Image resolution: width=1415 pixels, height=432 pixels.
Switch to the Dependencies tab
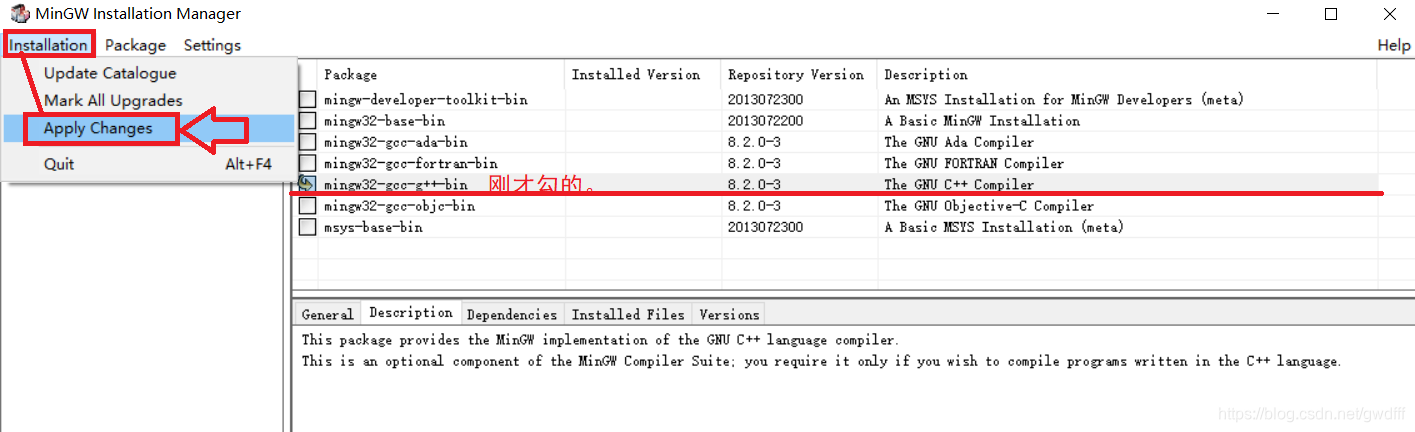[x=512, y=314]
